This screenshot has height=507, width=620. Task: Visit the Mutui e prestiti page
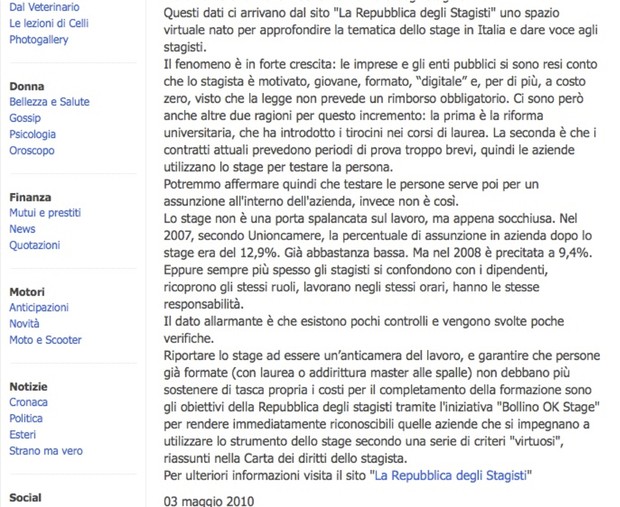[x=45, y=213]
